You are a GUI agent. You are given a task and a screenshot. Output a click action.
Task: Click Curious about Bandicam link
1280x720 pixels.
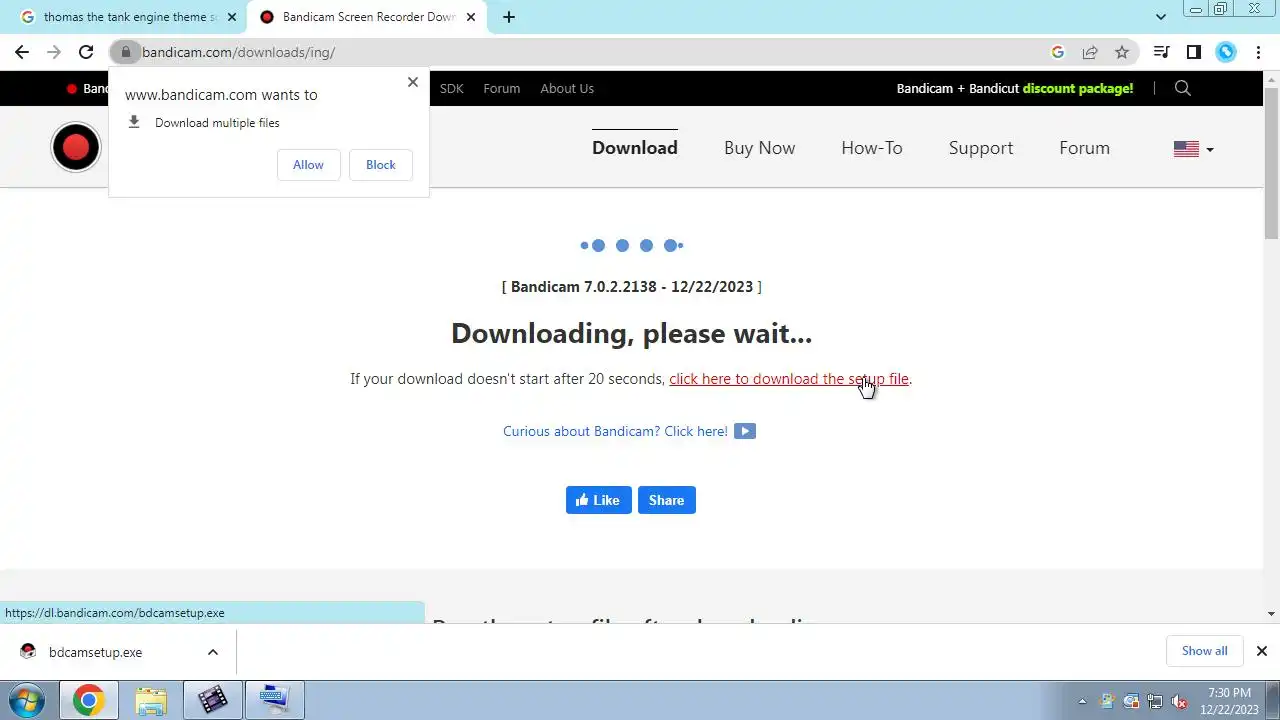[x=615, y=431]
